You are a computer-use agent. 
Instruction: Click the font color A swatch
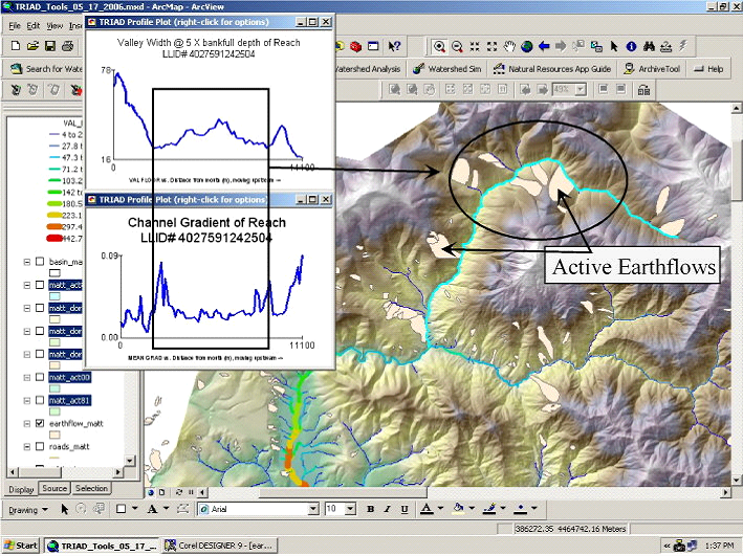pos(426,509)
